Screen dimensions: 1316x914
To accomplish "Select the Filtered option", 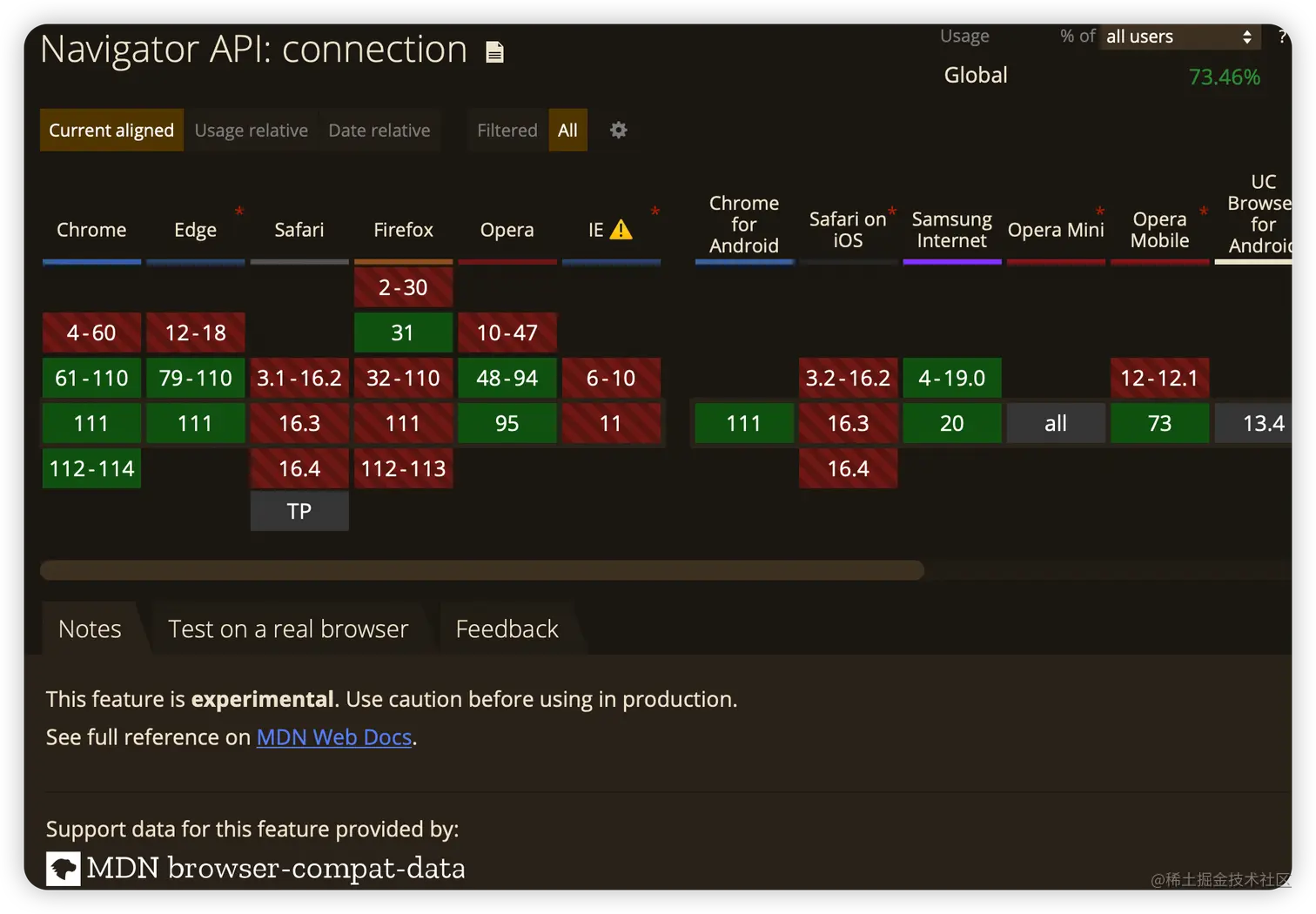I will 507,130.
